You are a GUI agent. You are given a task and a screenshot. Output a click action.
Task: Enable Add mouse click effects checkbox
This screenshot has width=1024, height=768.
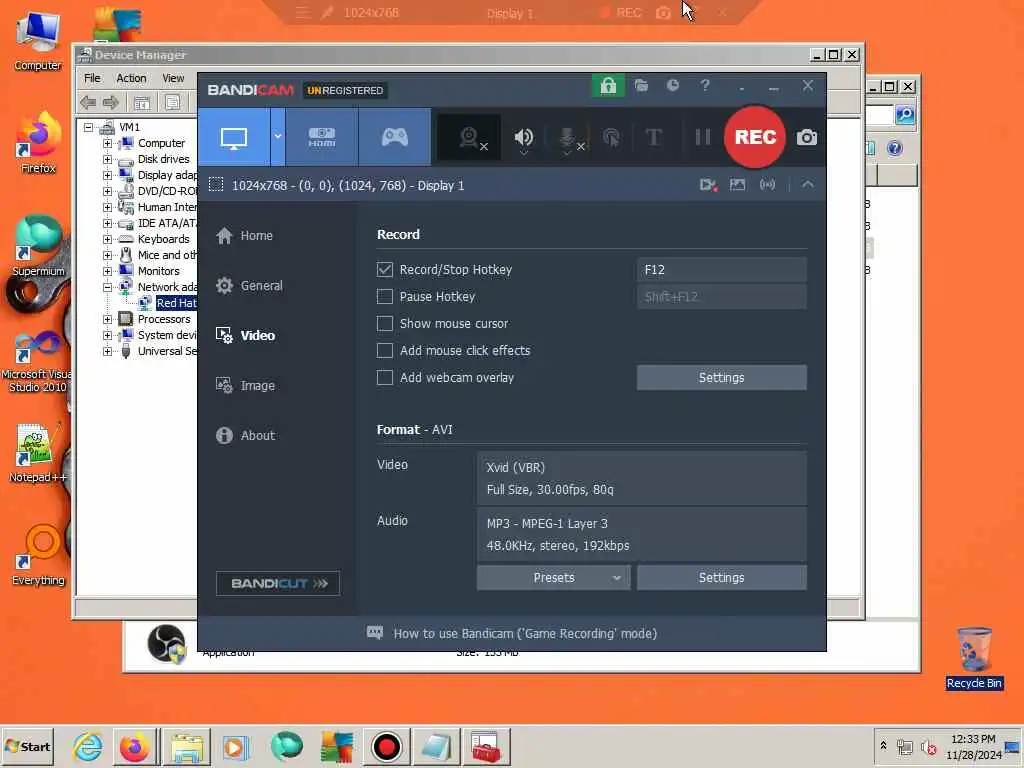click(x=385, y=351)
